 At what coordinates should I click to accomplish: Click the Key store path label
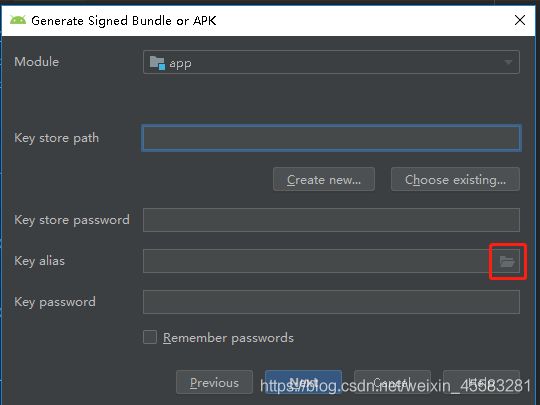click(56, 138)
